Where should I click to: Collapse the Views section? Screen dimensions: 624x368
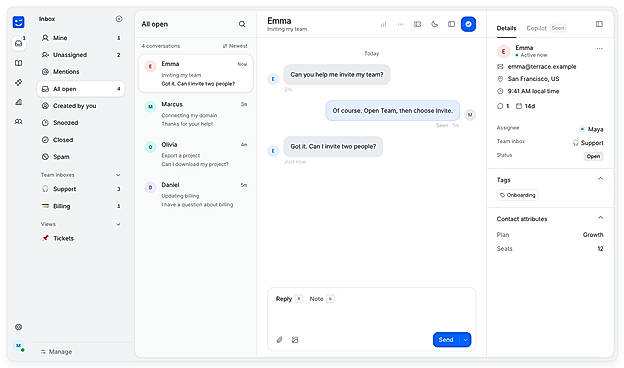118,224
